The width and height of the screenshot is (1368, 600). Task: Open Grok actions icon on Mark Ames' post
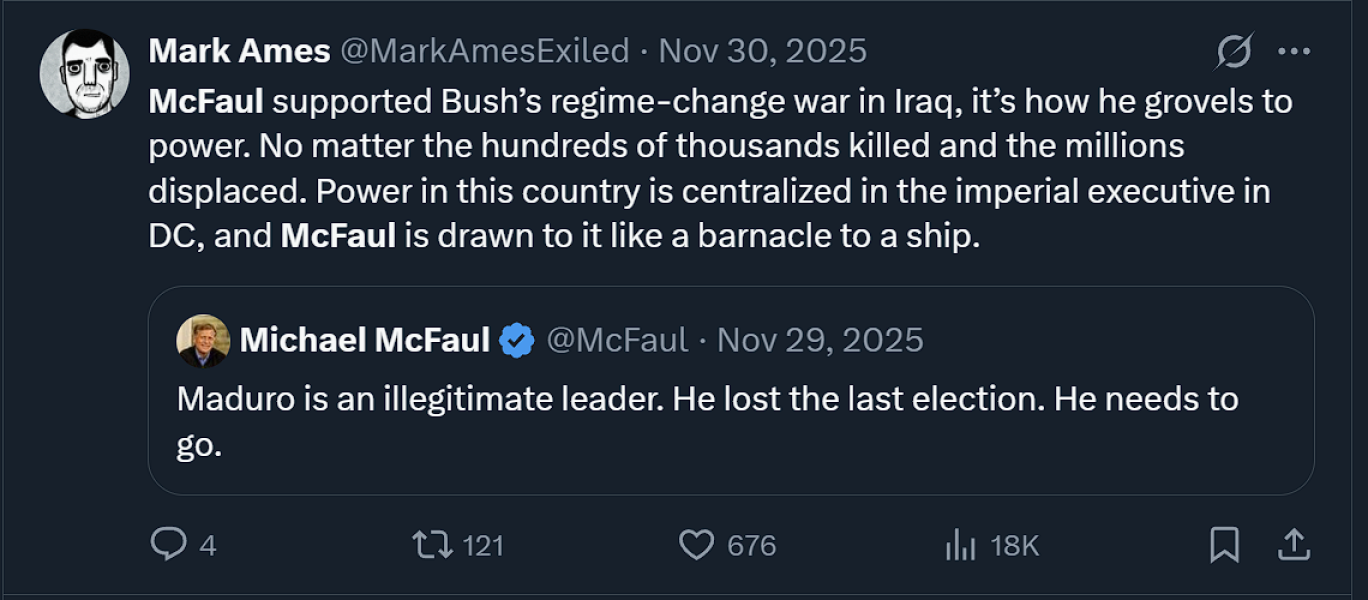[x=1234, y=51]
